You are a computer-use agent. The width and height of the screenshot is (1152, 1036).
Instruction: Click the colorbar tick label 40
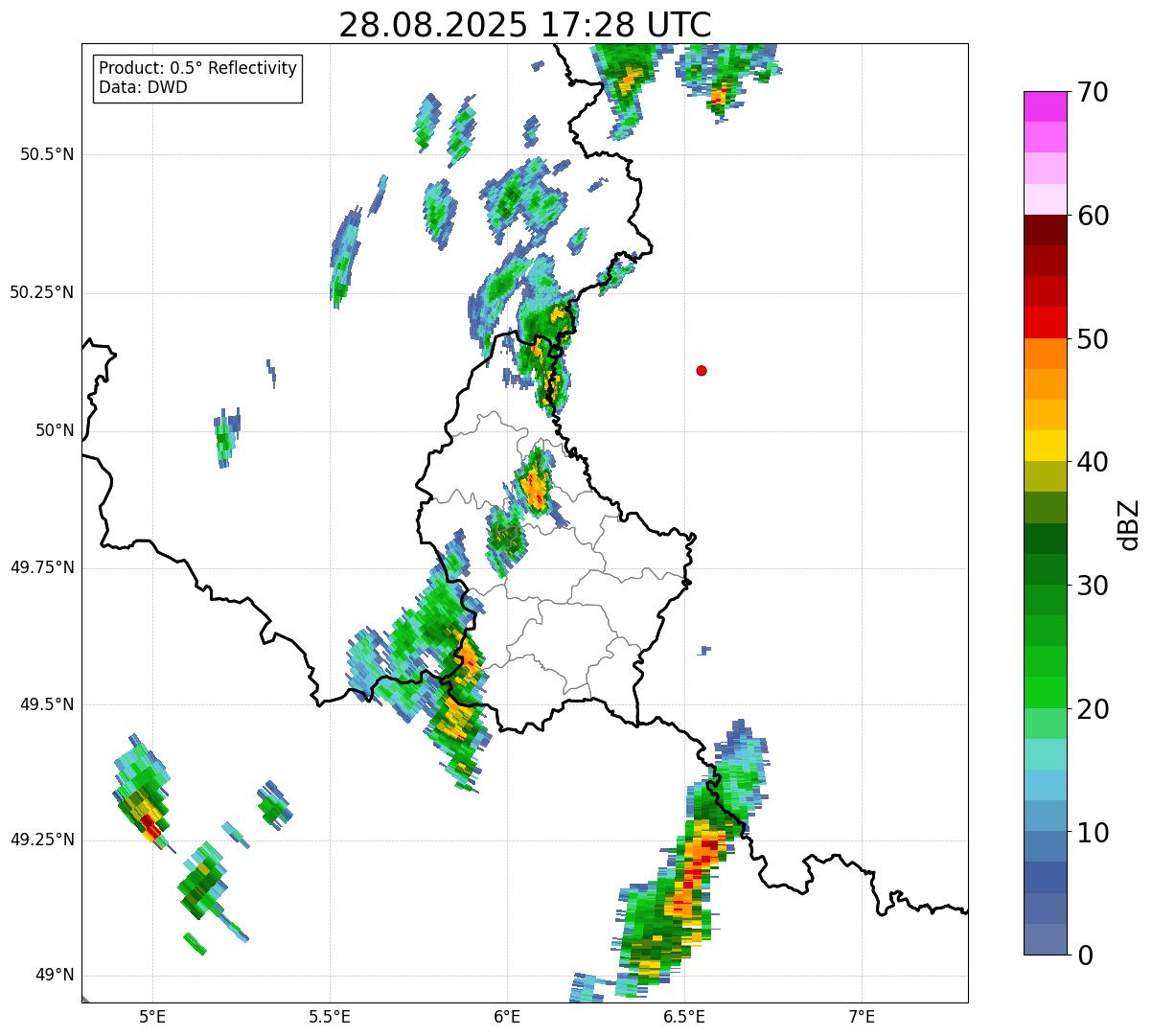click(1093, 462)
